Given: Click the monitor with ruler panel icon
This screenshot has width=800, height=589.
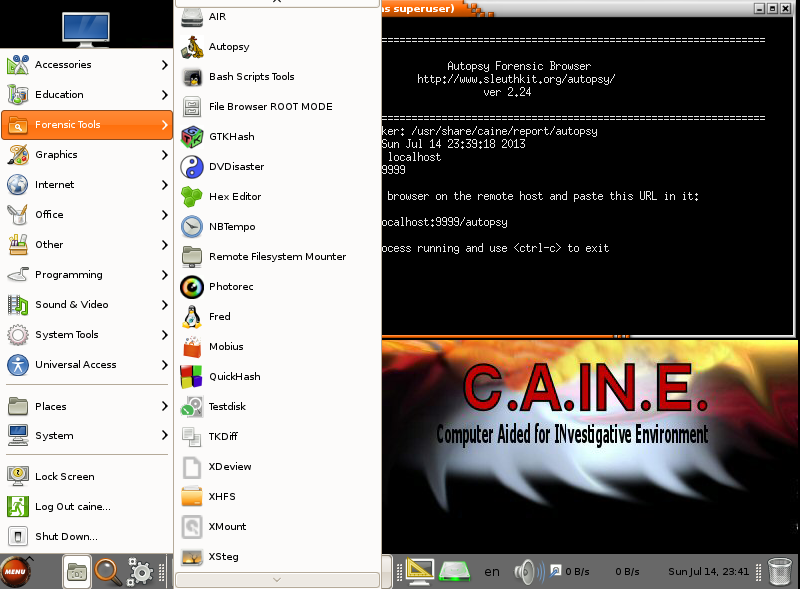Looking at the screenshot, I should 420,572.
